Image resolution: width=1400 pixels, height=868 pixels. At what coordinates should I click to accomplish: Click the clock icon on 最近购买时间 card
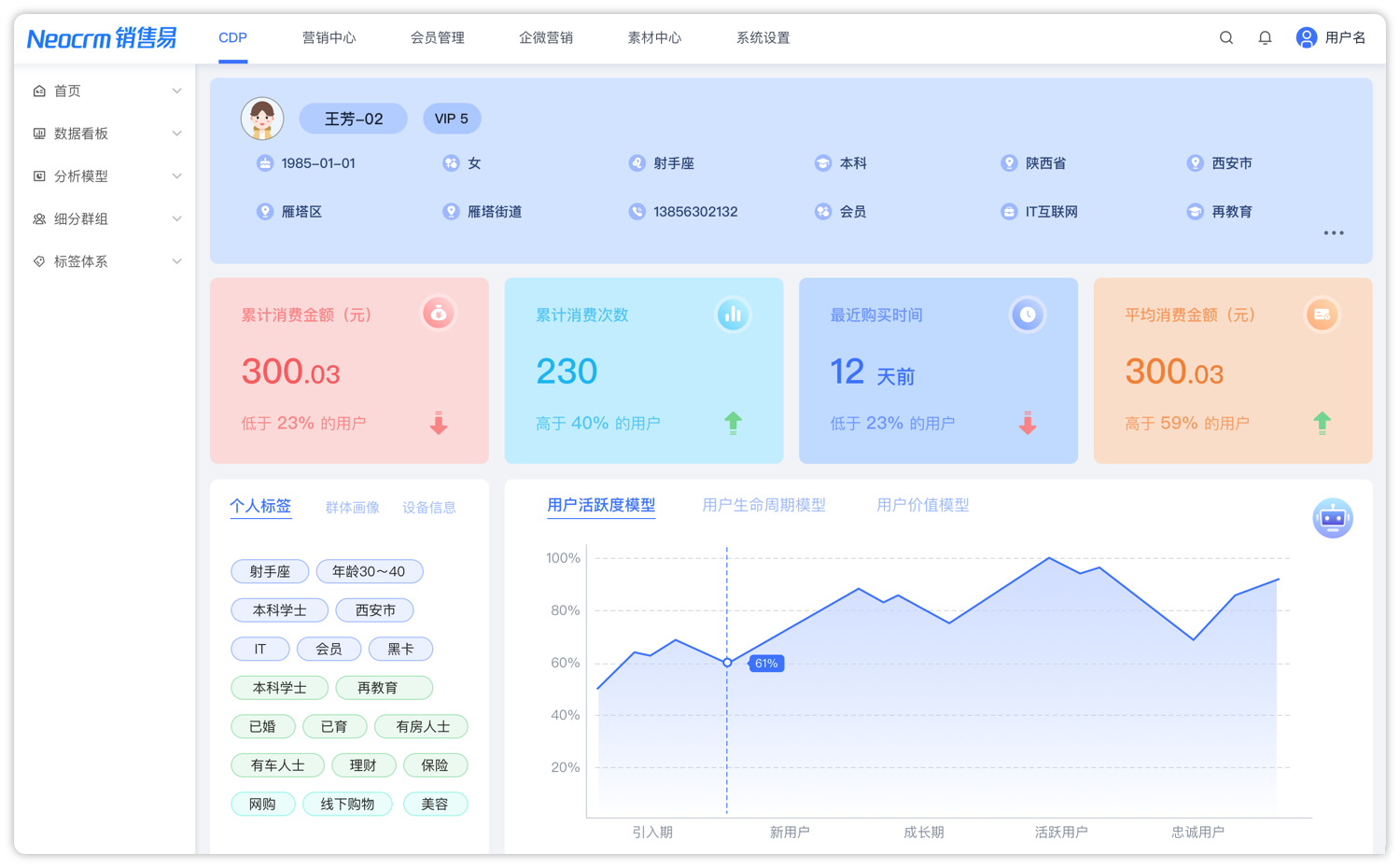pos(1028,315)
